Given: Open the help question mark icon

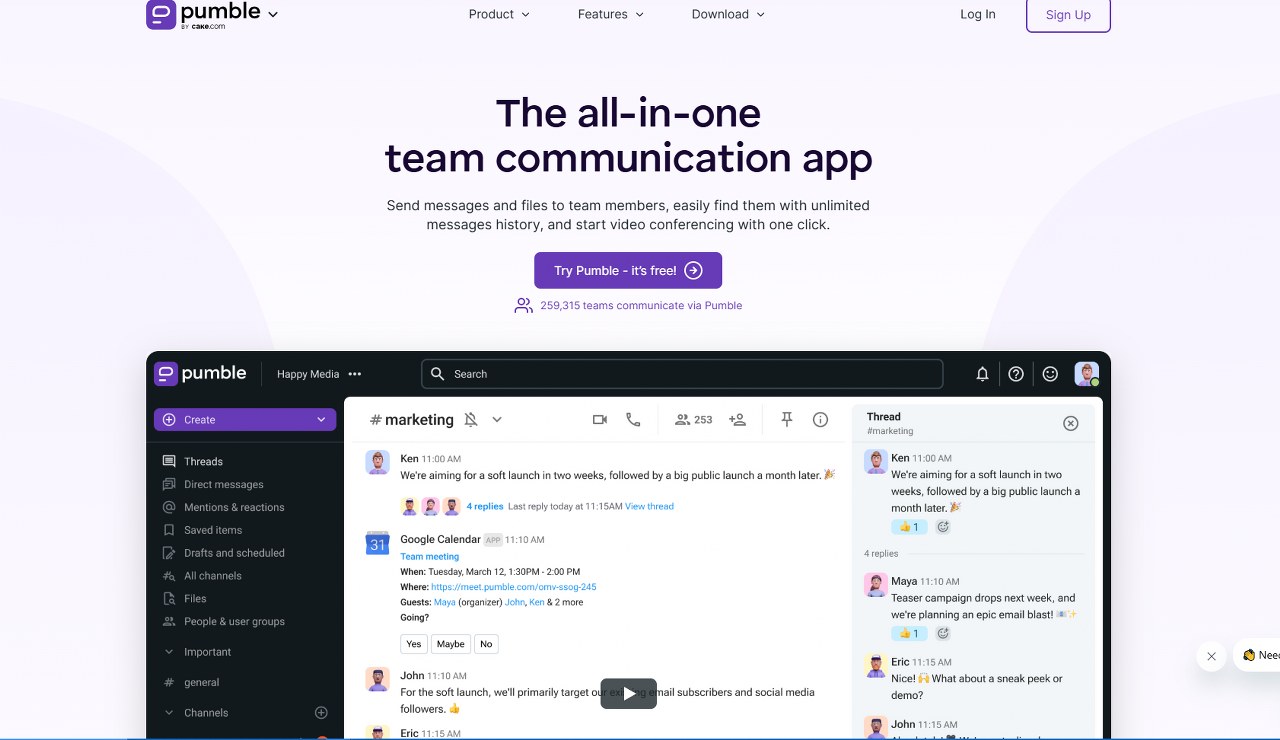Looking at the screenshot, I should coord(1016,374).
